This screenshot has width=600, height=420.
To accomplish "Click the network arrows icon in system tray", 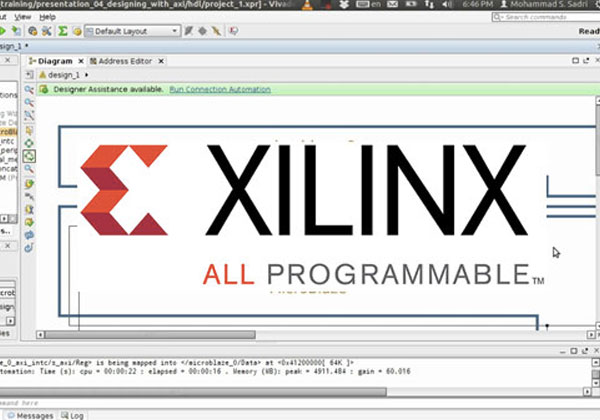I will [x=429, y=5].
